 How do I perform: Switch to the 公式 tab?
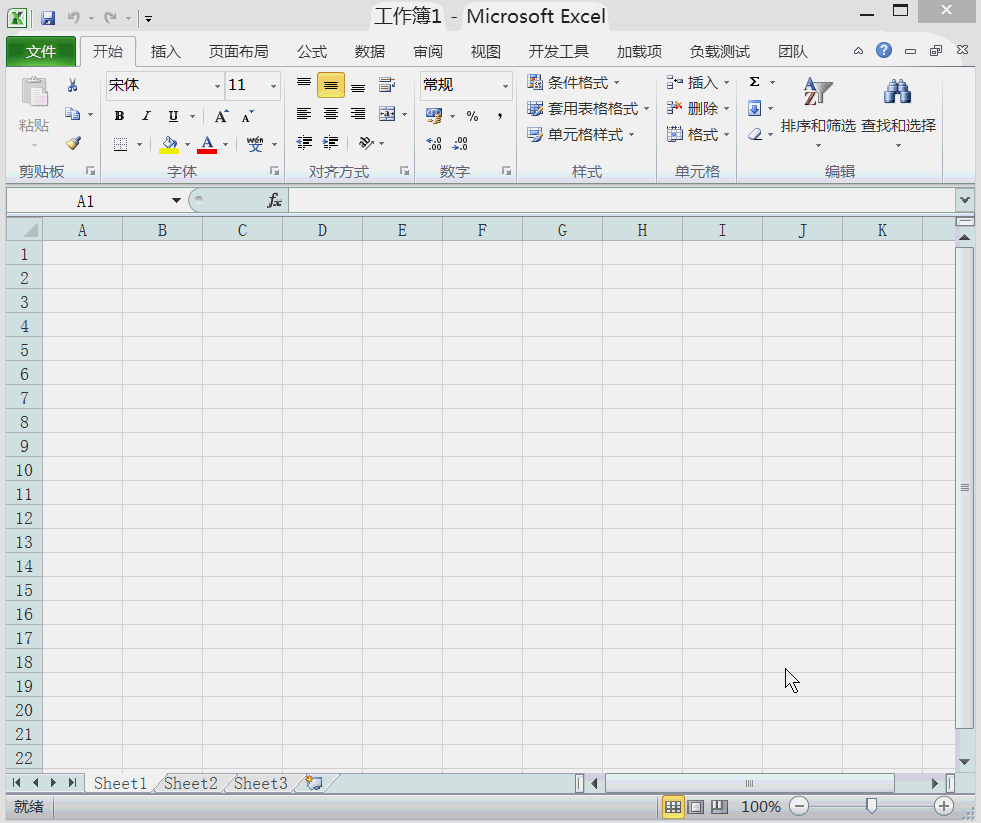click(x=312, y=51)
